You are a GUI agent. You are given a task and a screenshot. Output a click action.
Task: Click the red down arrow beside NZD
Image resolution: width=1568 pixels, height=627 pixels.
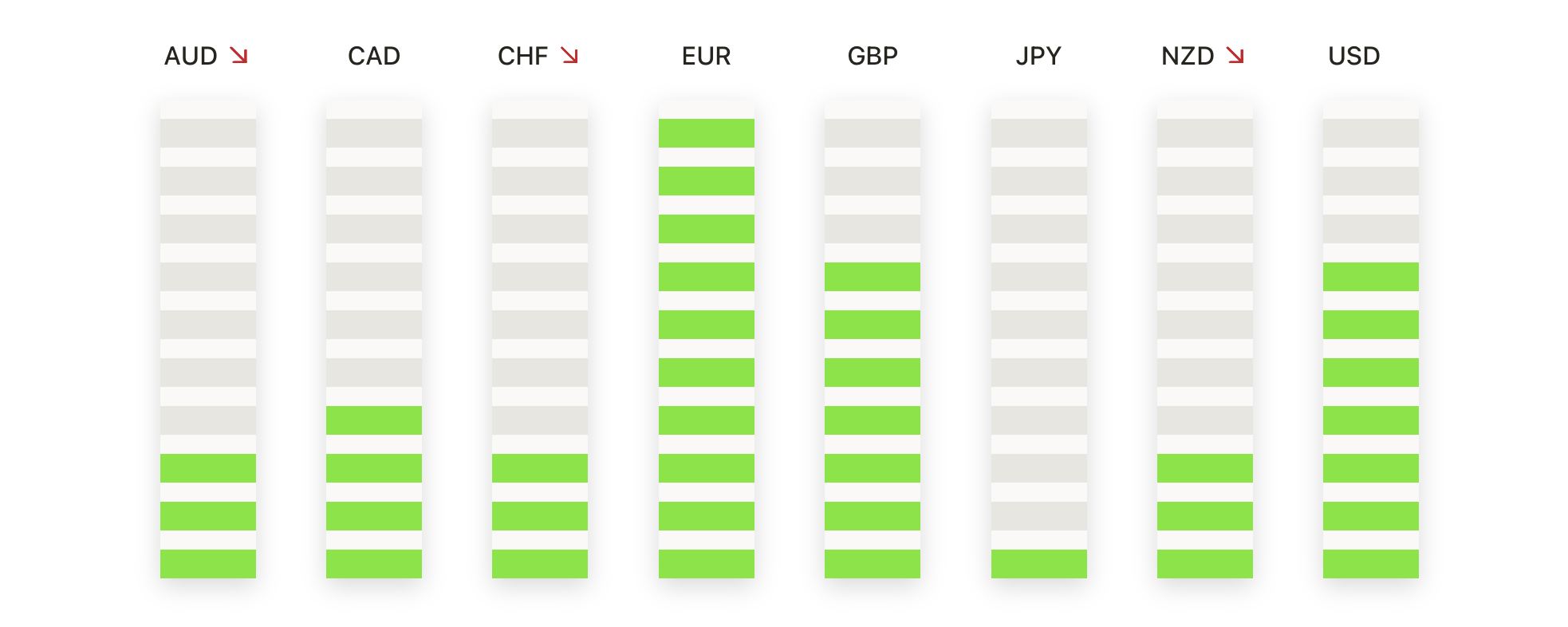coord(1235,55)
